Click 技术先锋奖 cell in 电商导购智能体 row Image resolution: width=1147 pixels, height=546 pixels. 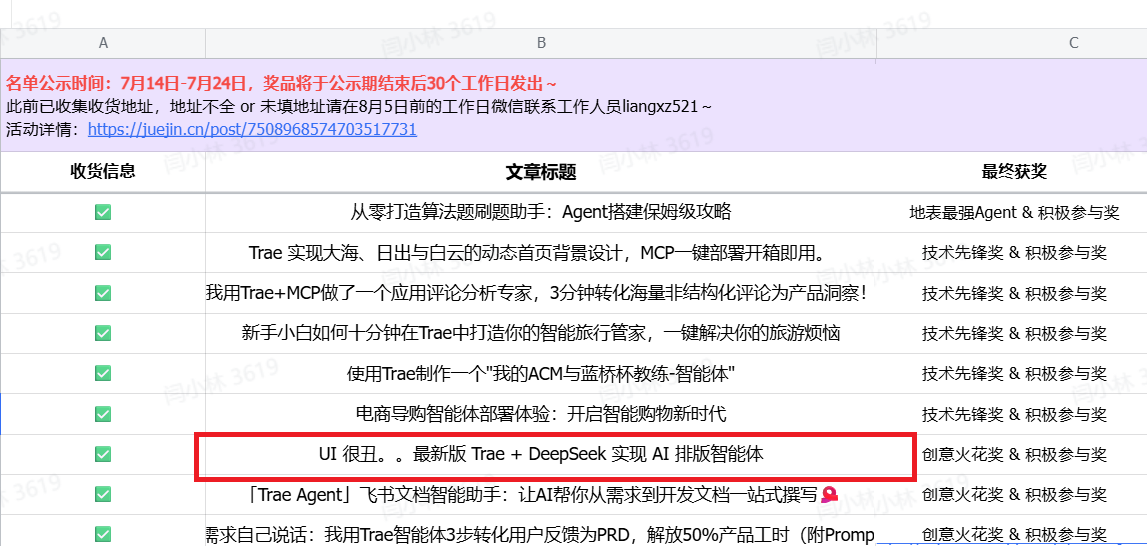coord(1014,414)
